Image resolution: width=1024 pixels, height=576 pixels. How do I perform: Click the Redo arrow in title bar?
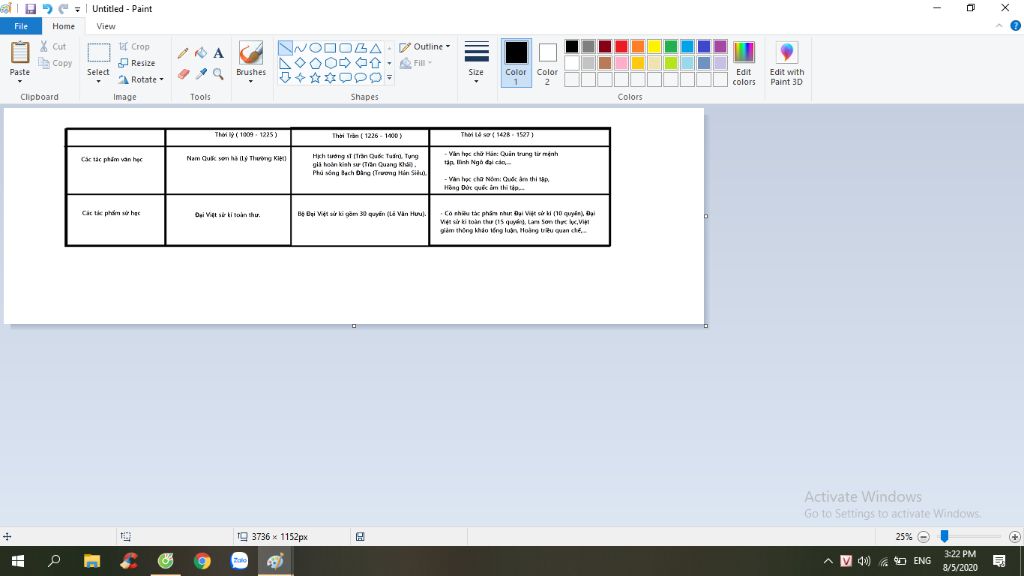point(63,8)
